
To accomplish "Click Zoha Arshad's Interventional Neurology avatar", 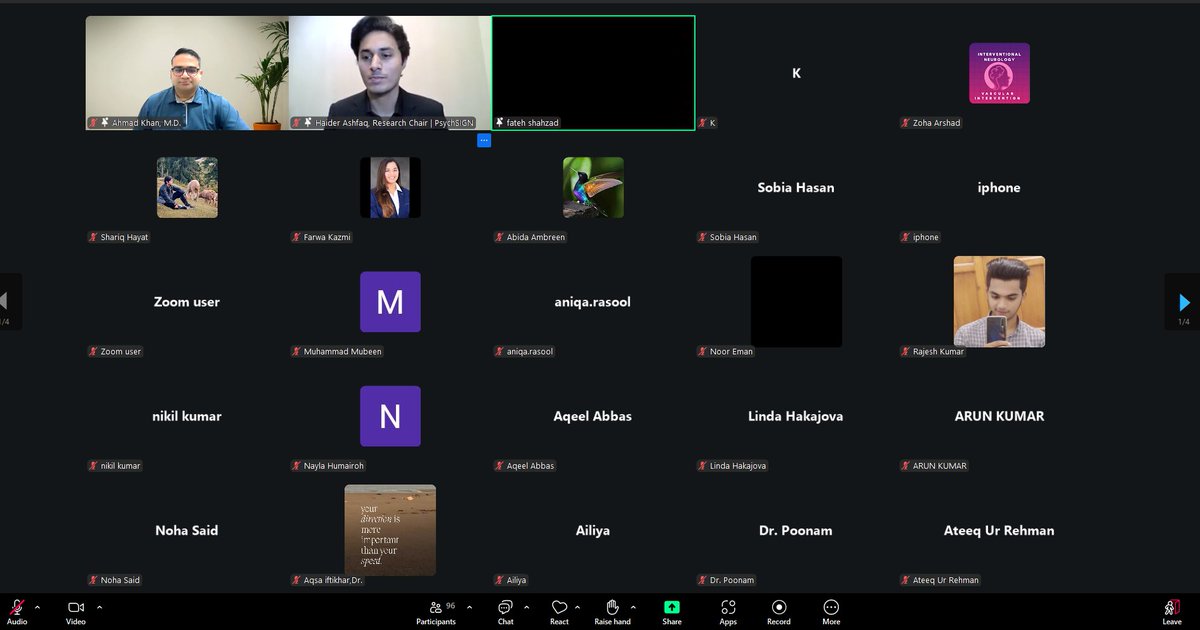I will 999,73.
